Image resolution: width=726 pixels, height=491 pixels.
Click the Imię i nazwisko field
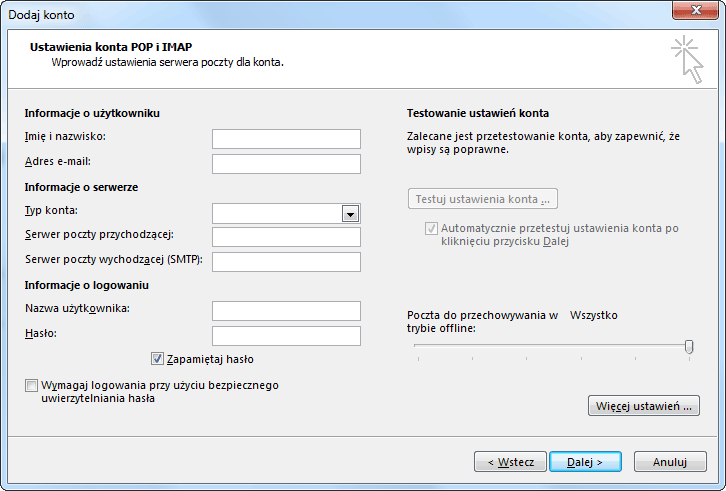[286, 139]
